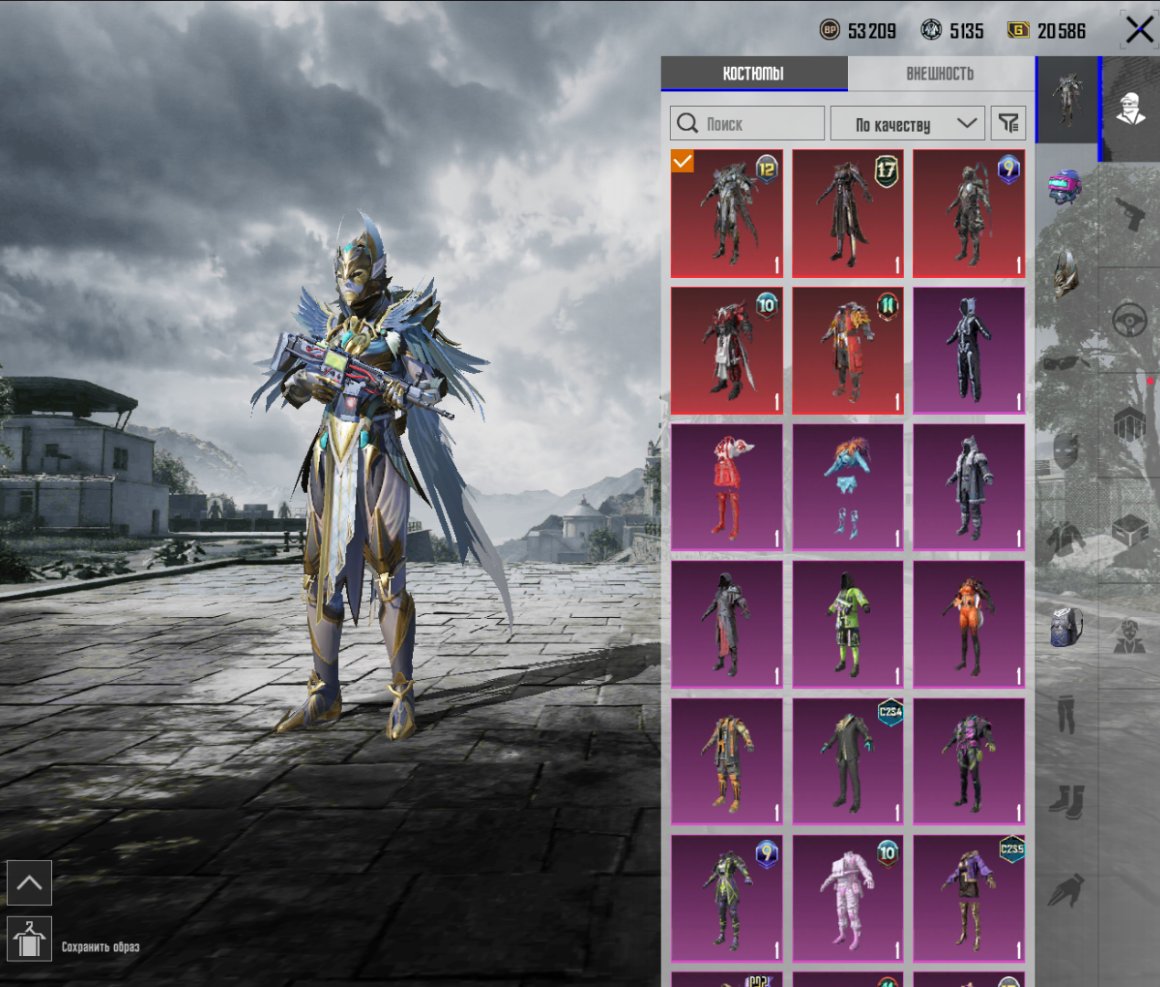Select the level 17 dark coat costume
This screenshot has height=987, width=1160.
point(848,213)
